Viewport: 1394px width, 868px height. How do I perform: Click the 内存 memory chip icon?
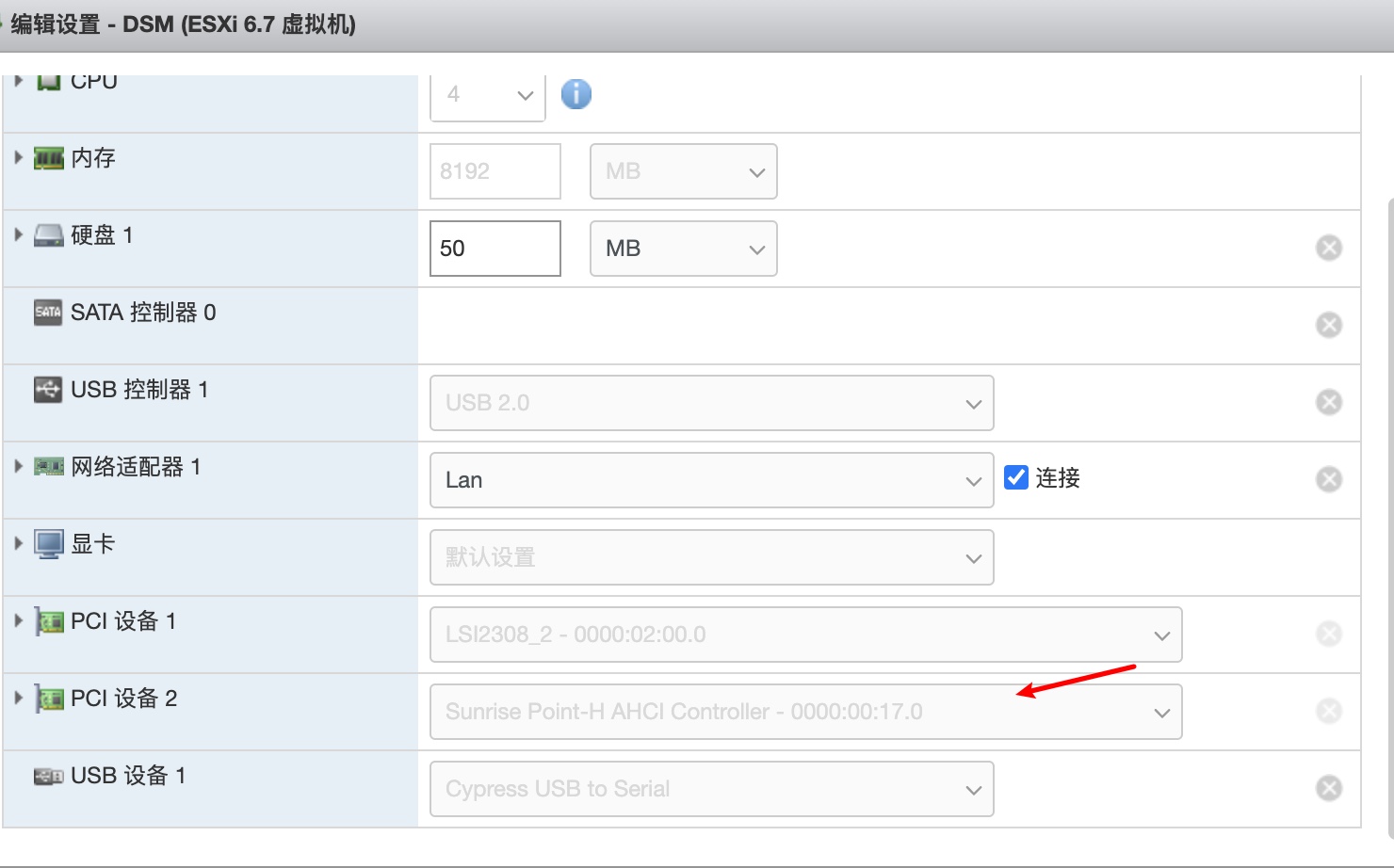pyautogui.click(x=48, y=158)
